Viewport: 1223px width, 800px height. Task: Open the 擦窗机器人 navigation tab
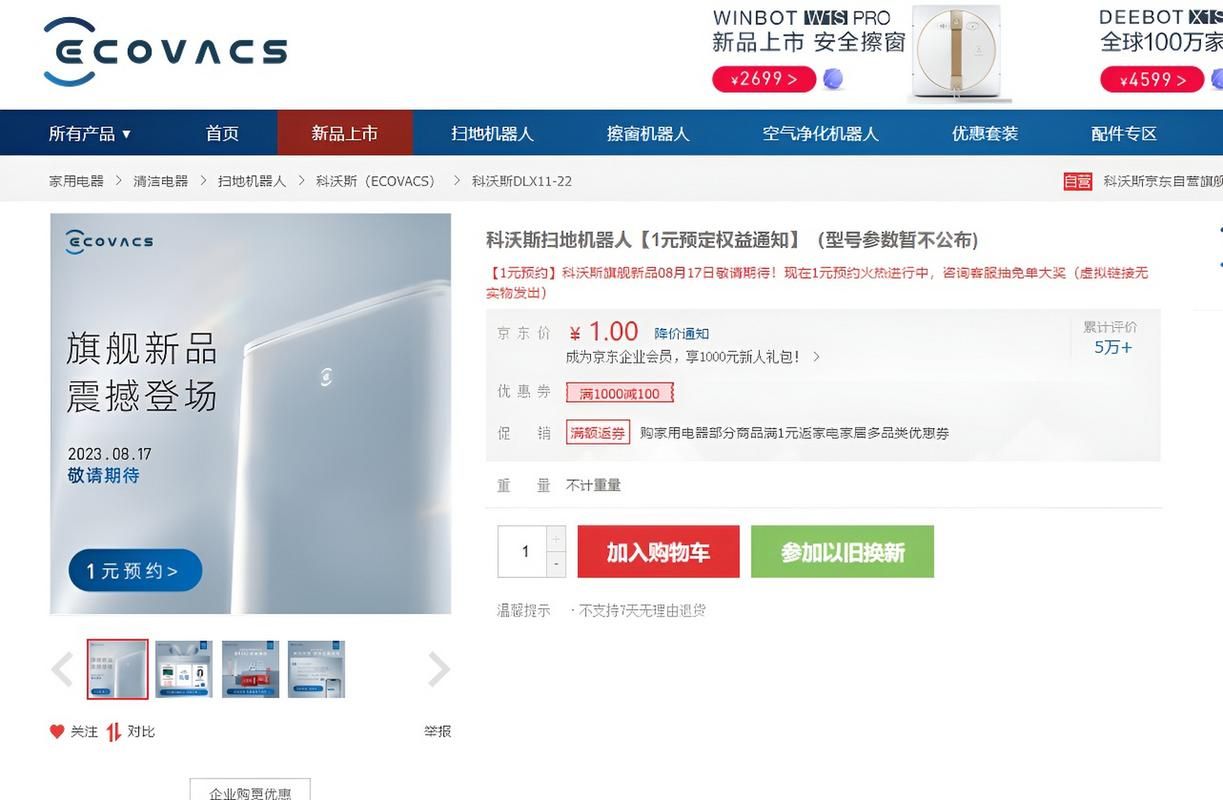(x=648, y=133)
